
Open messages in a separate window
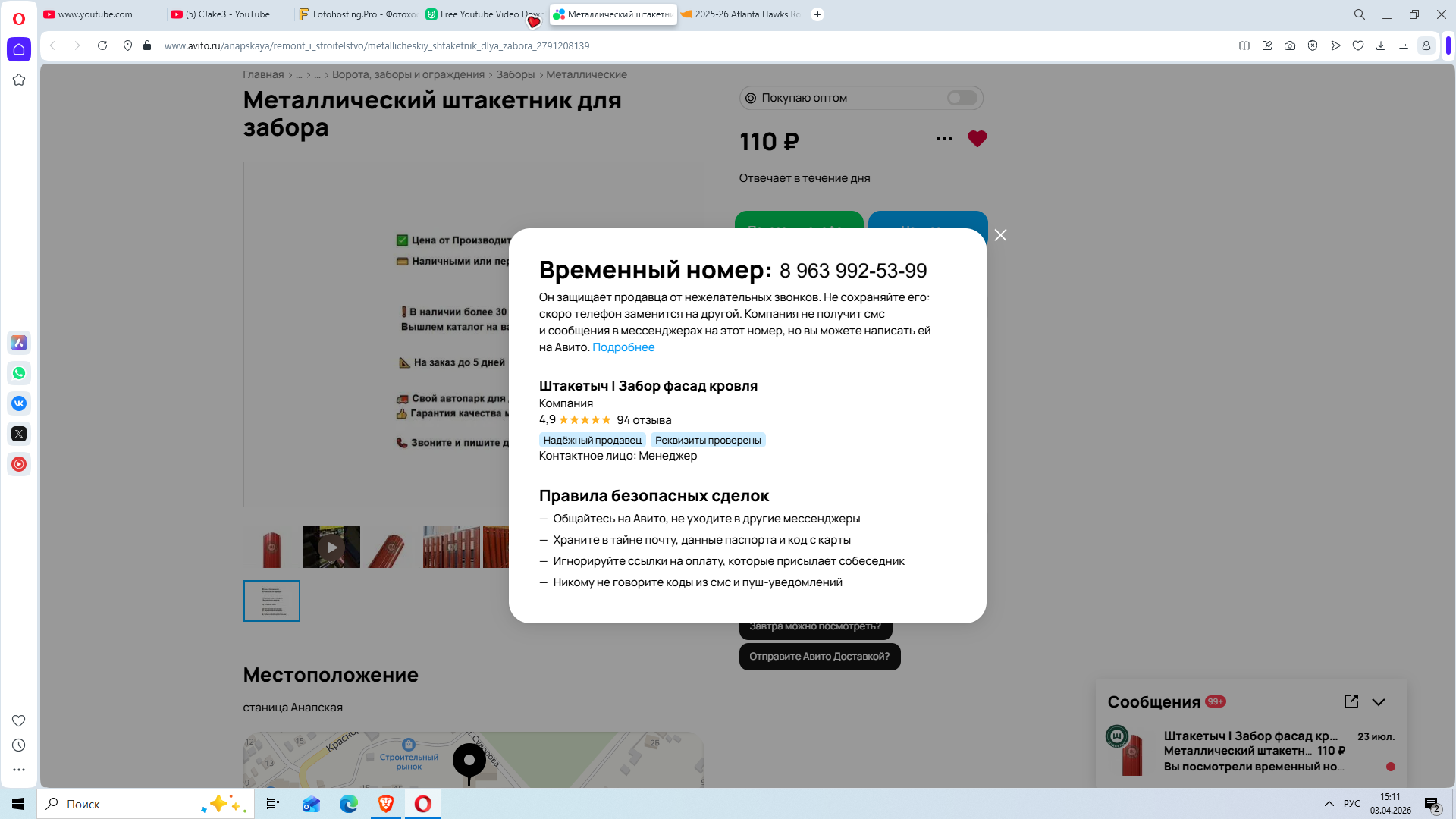point(1351,701)
